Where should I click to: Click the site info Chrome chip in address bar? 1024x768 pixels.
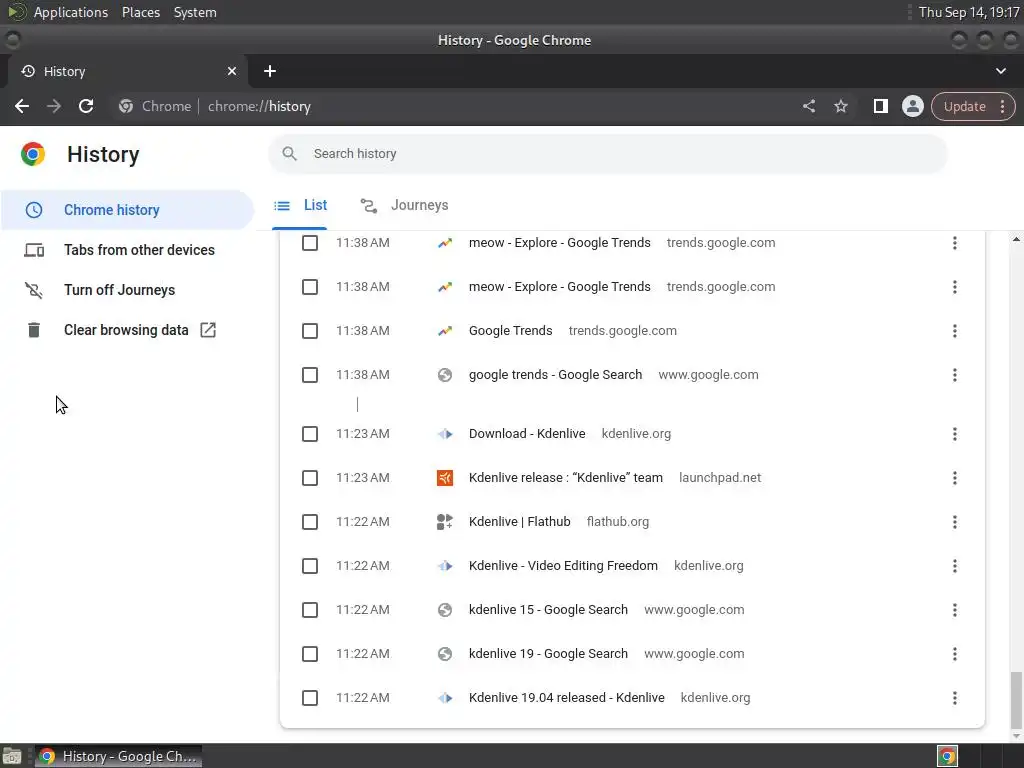(155, 106)
